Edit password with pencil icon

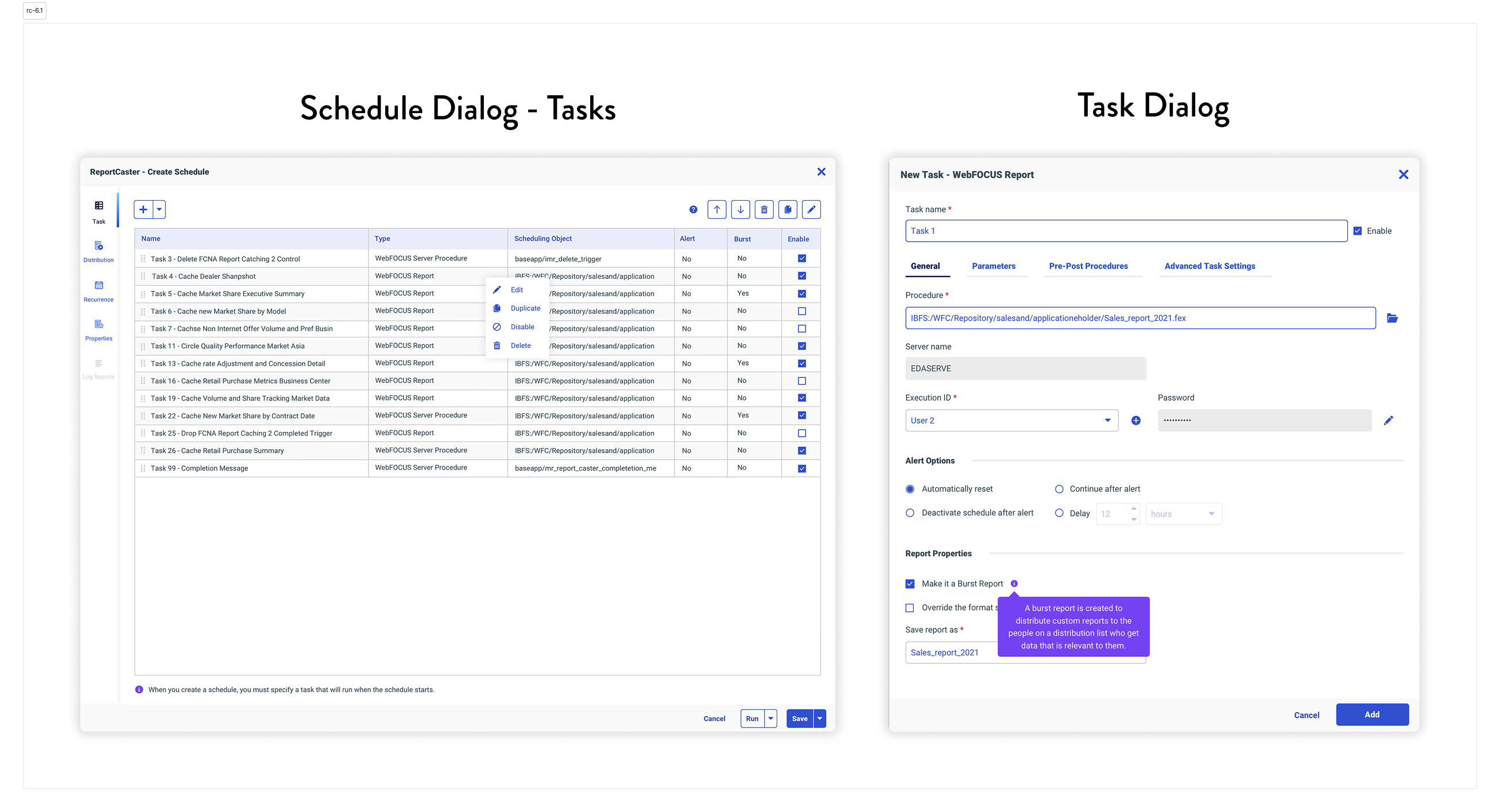1389,420
